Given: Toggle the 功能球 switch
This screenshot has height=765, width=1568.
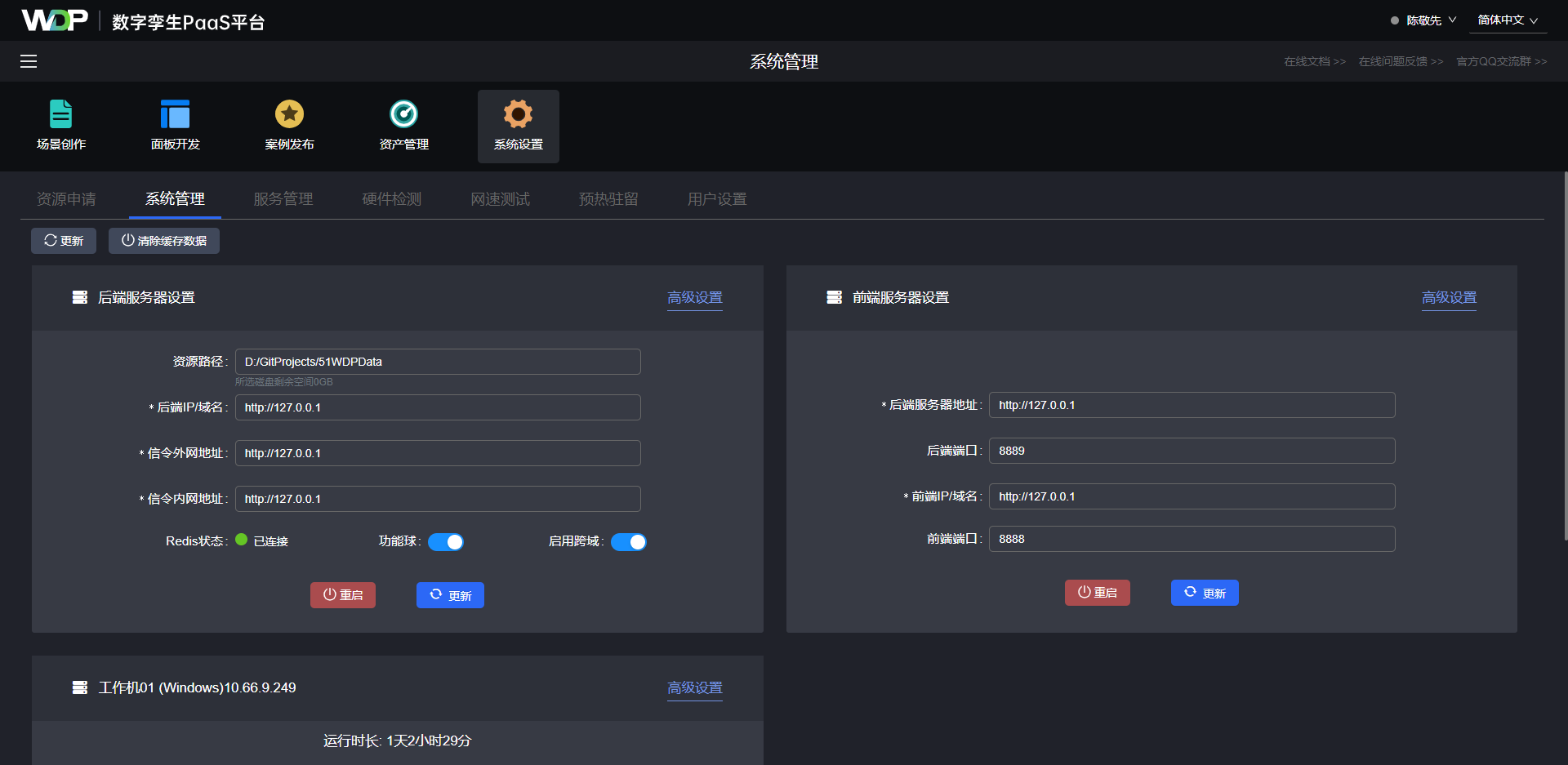Looking at the screenshot, I should pos(446,542).
